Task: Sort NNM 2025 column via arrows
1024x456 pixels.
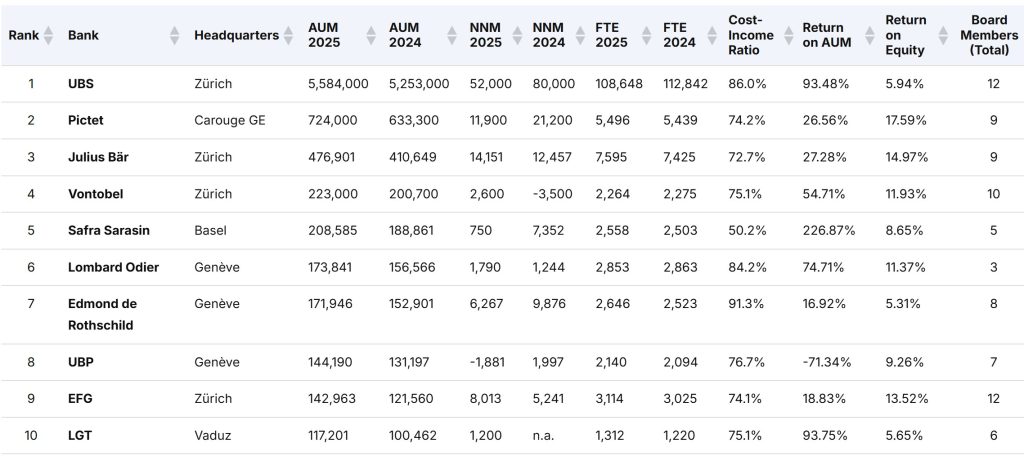Action: click(x=517, y=35)
